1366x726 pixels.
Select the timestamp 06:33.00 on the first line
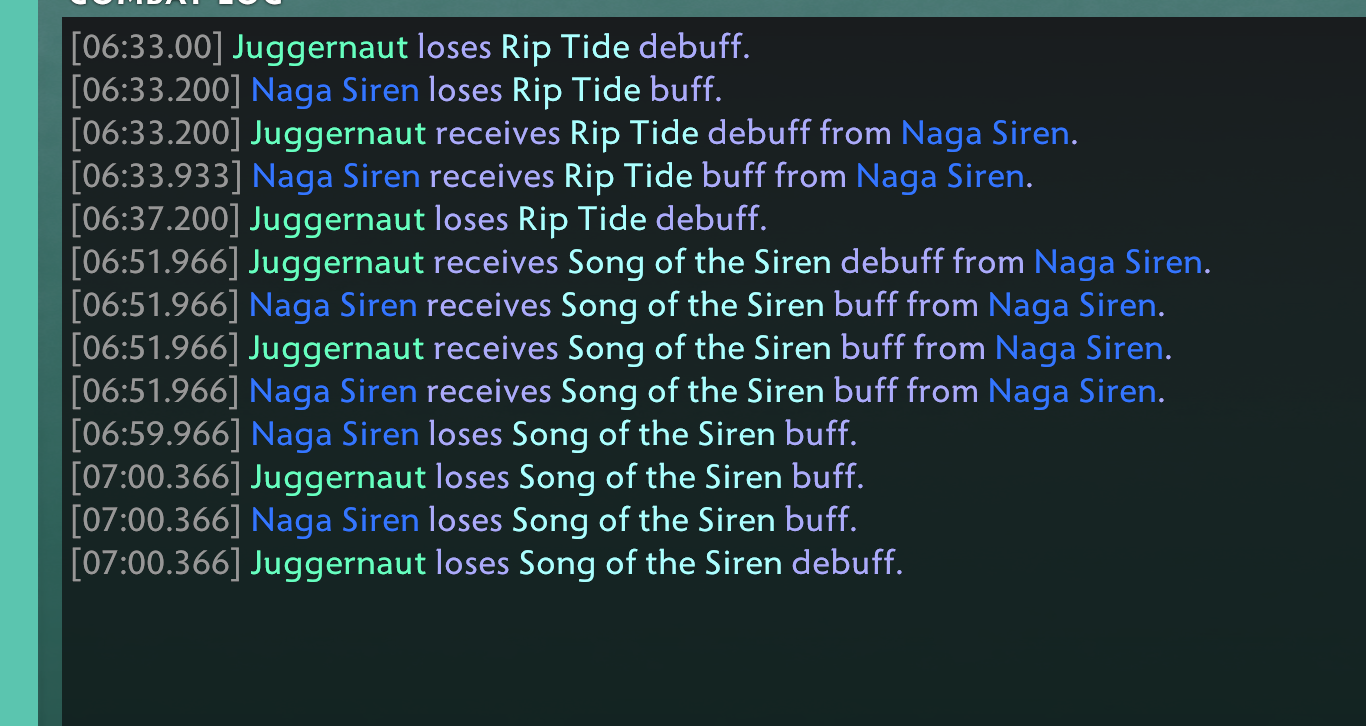click(x=146, y=46)
